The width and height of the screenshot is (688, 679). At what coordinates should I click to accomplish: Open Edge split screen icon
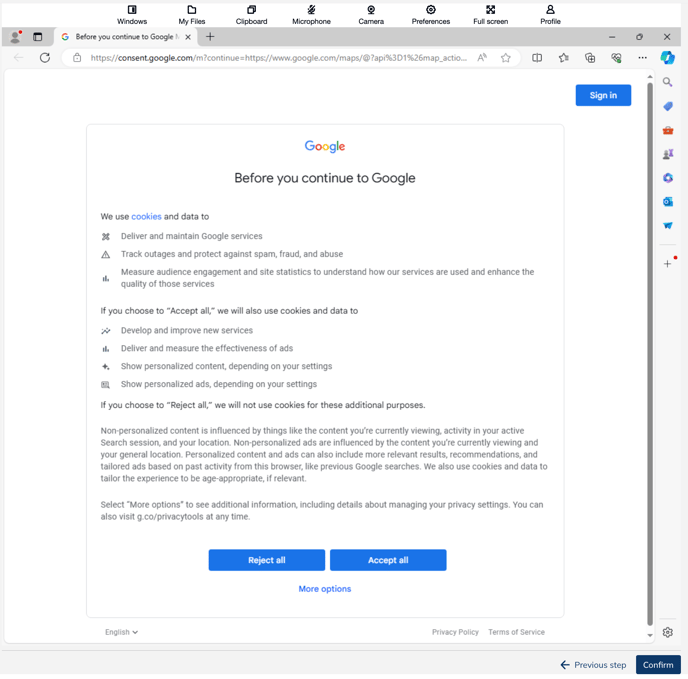tap(537, 58)
